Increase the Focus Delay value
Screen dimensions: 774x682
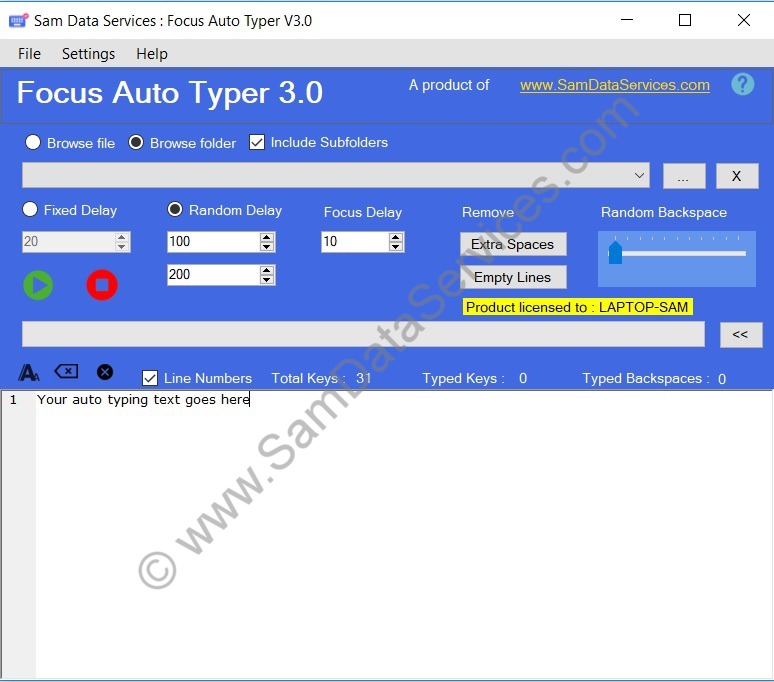(x=395, y=237)
